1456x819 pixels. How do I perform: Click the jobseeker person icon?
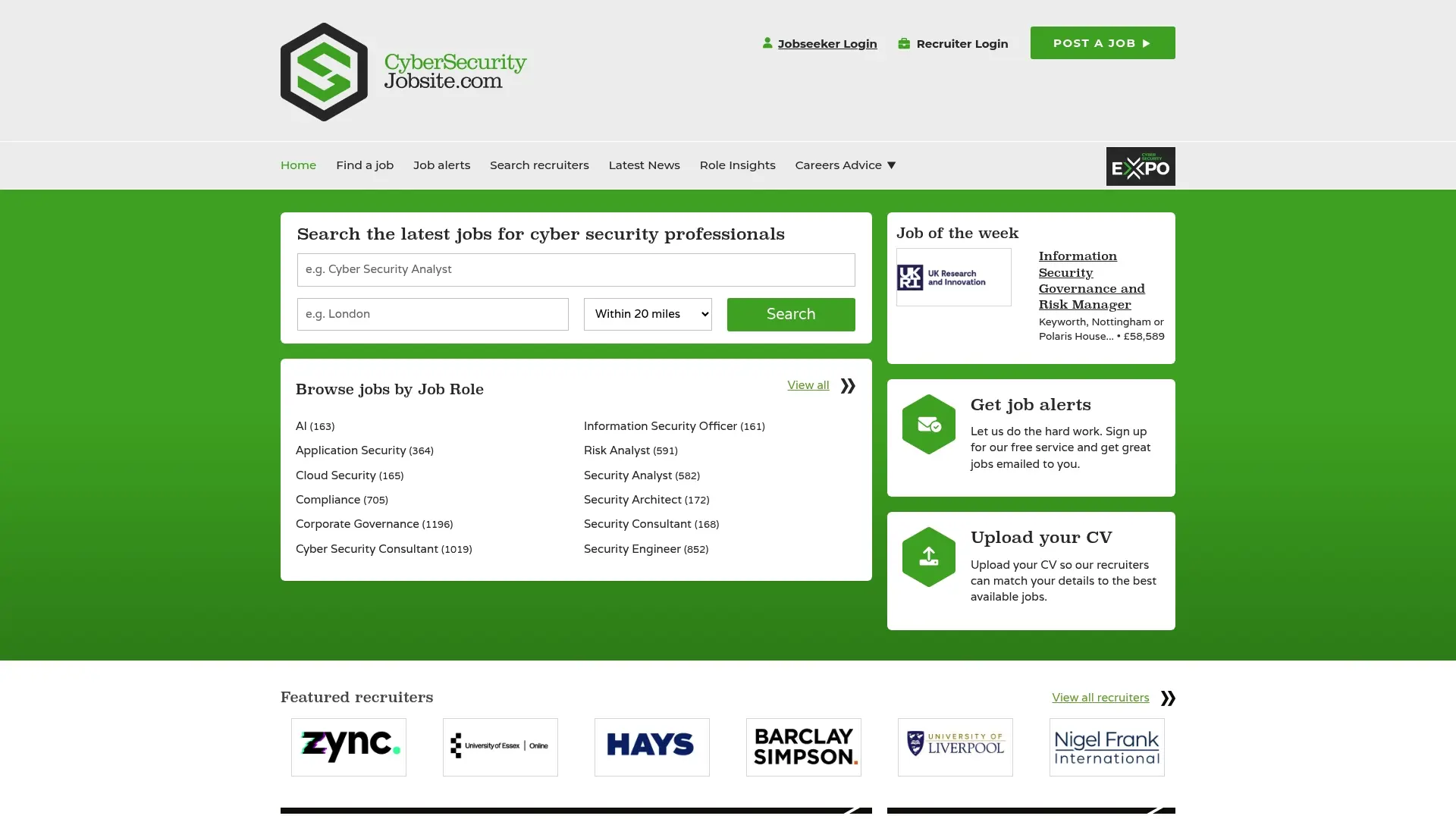[767, 43]
